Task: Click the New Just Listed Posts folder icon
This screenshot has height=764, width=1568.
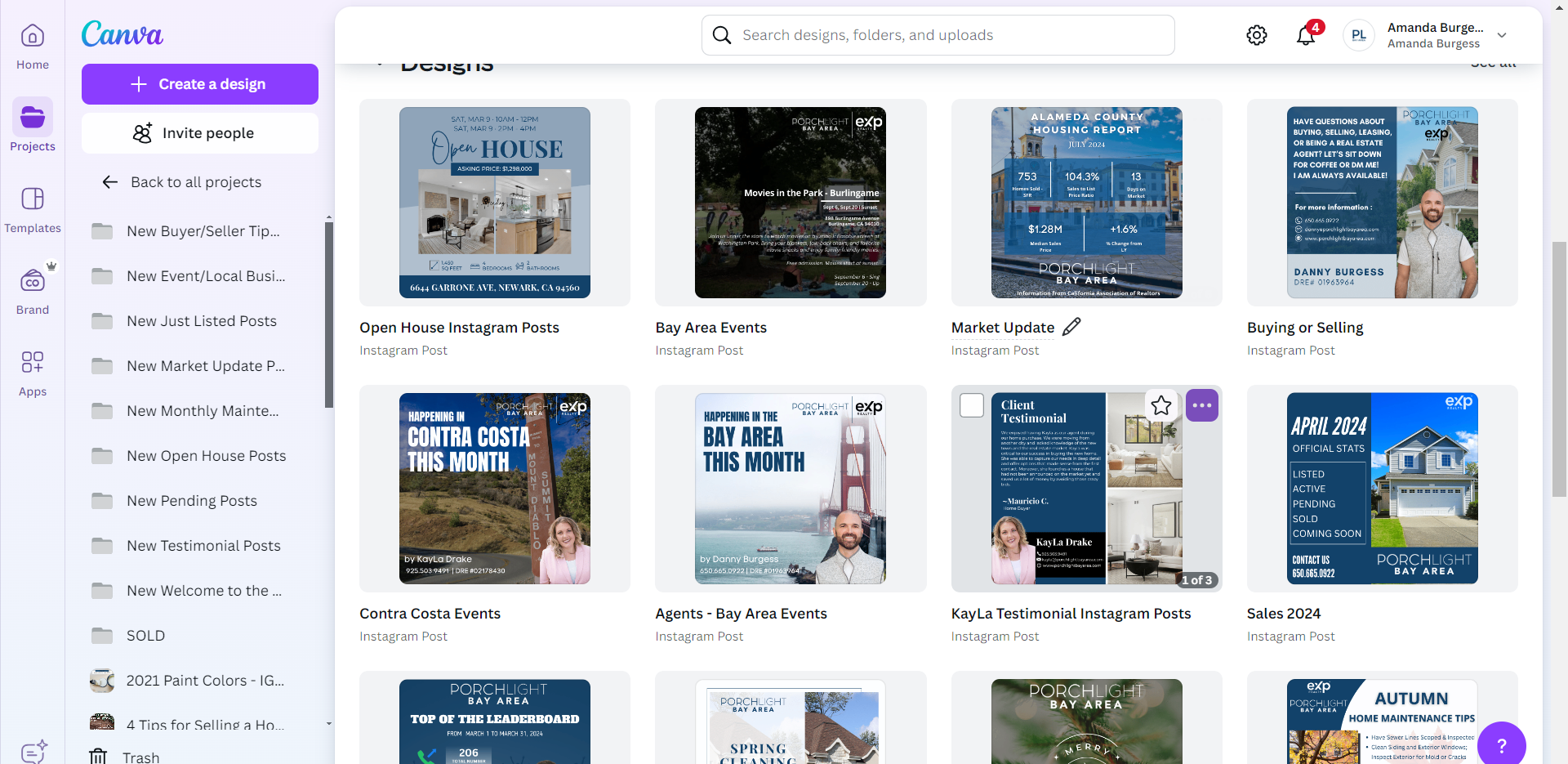Action: [102, 321]
